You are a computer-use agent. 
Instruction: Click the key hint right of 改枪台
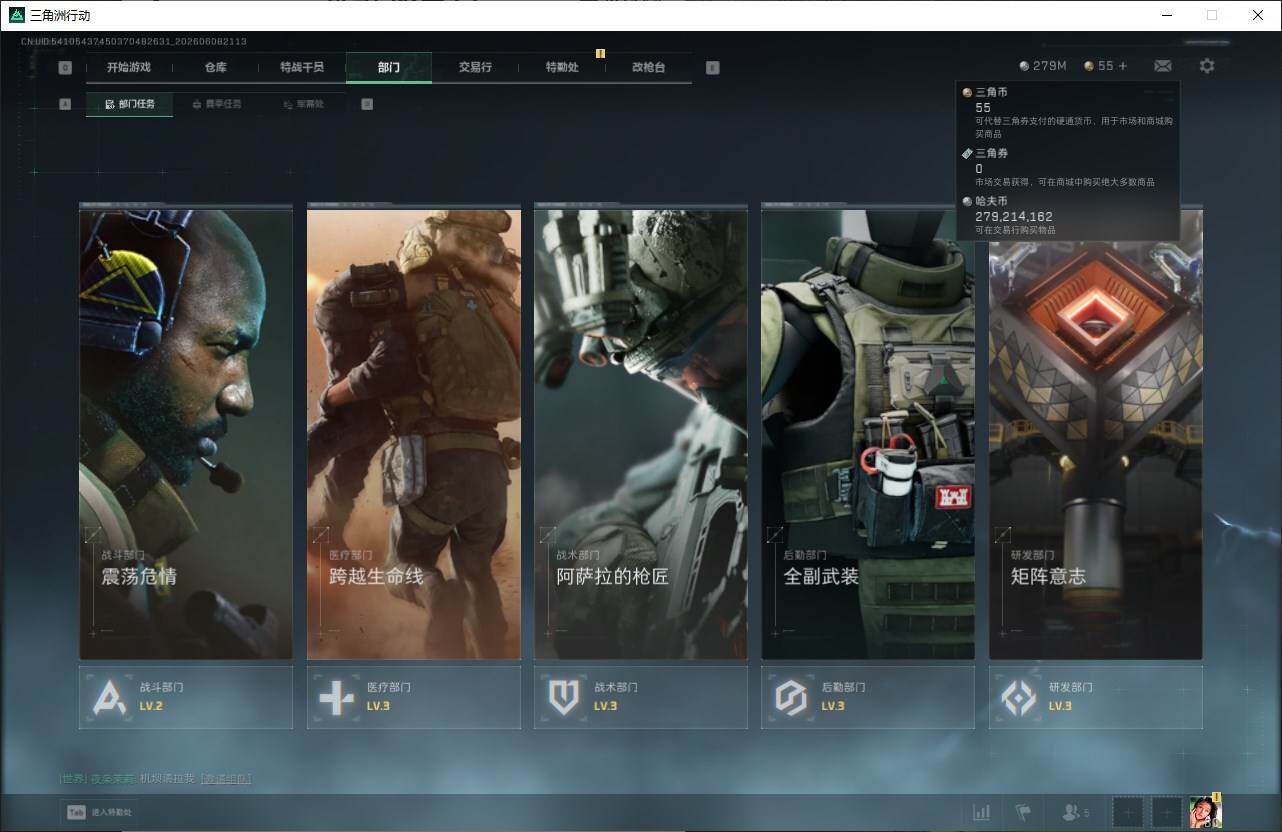click(x=712, y=67)
